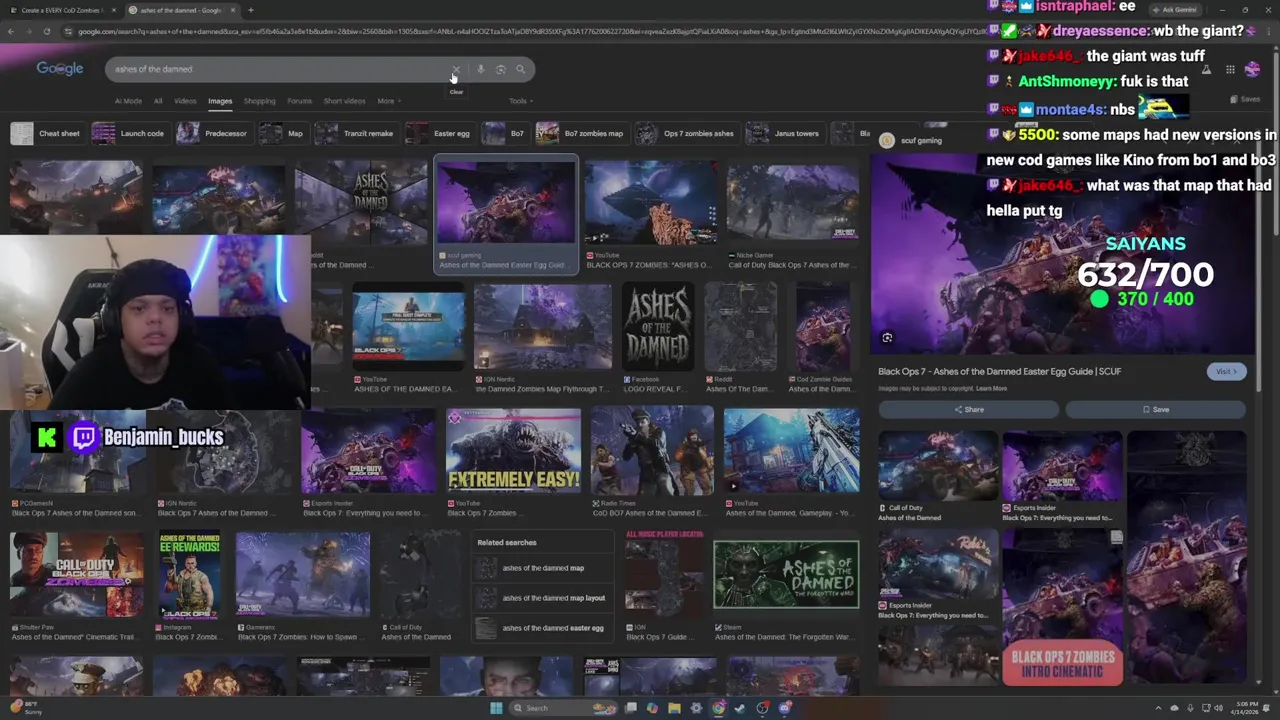Open search by image camera icon

tap(501, 69)
